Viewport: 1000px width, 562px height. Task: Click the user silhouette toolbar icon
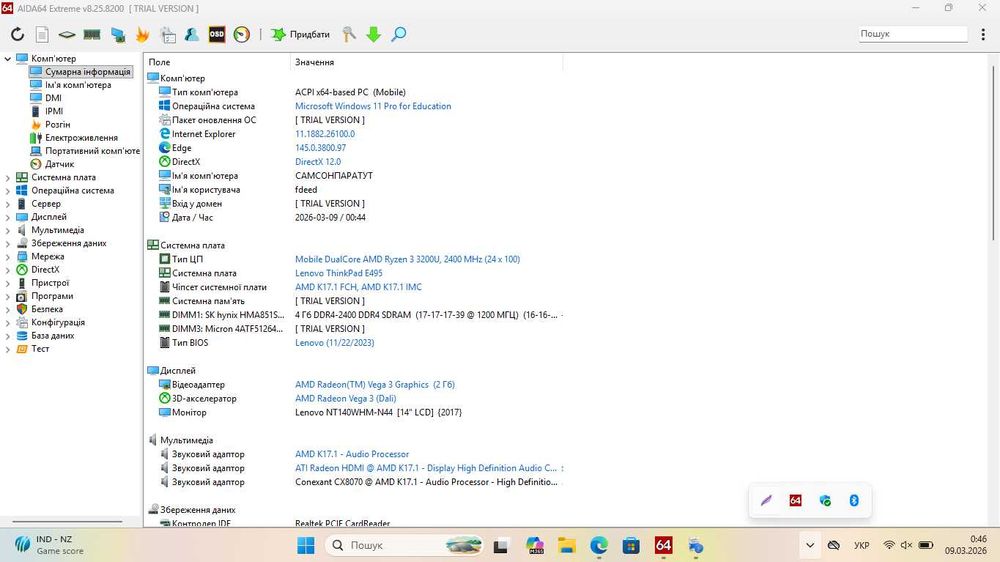192,34
